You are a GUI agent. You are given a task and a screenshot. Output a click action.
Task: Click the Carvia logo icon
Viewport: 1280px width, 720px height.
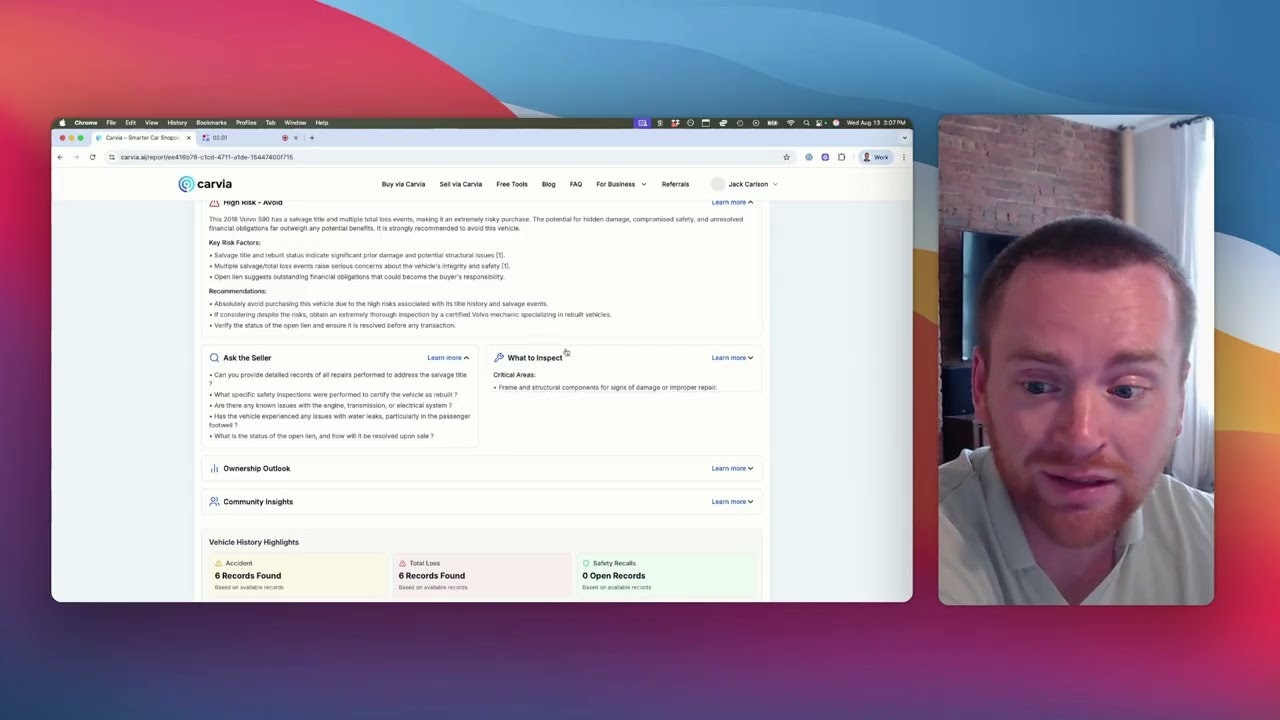186,184
